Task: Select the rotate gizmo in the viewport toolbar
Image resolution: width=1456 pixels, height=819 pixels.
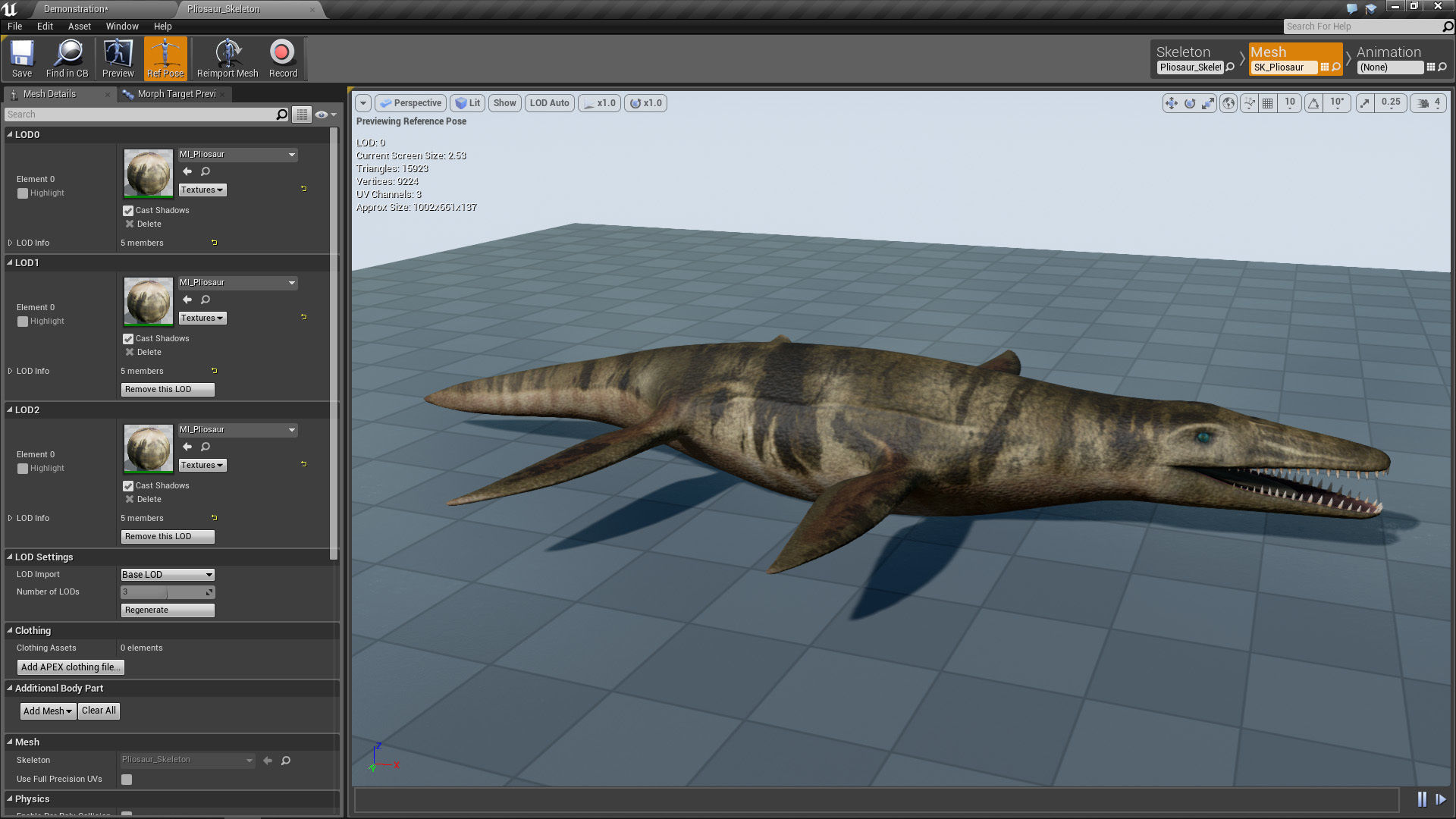Action: click(x=1190, y=103)
